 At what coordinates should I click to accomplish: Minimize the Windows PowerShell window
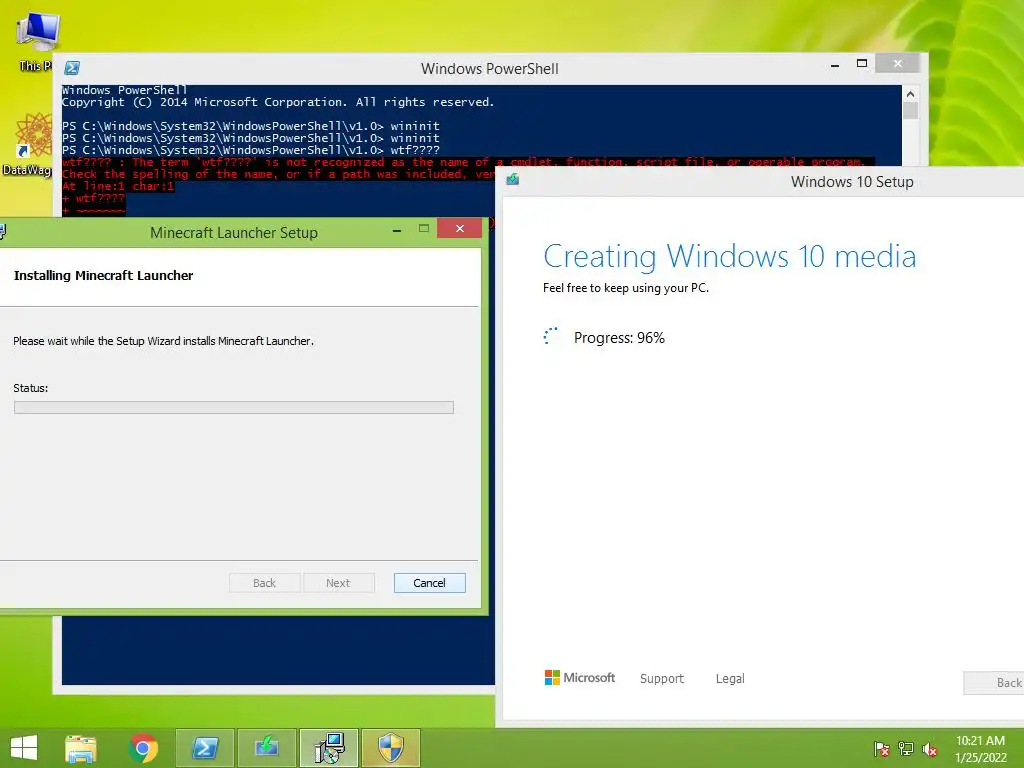pyautogui.click(x=835, y=65)
